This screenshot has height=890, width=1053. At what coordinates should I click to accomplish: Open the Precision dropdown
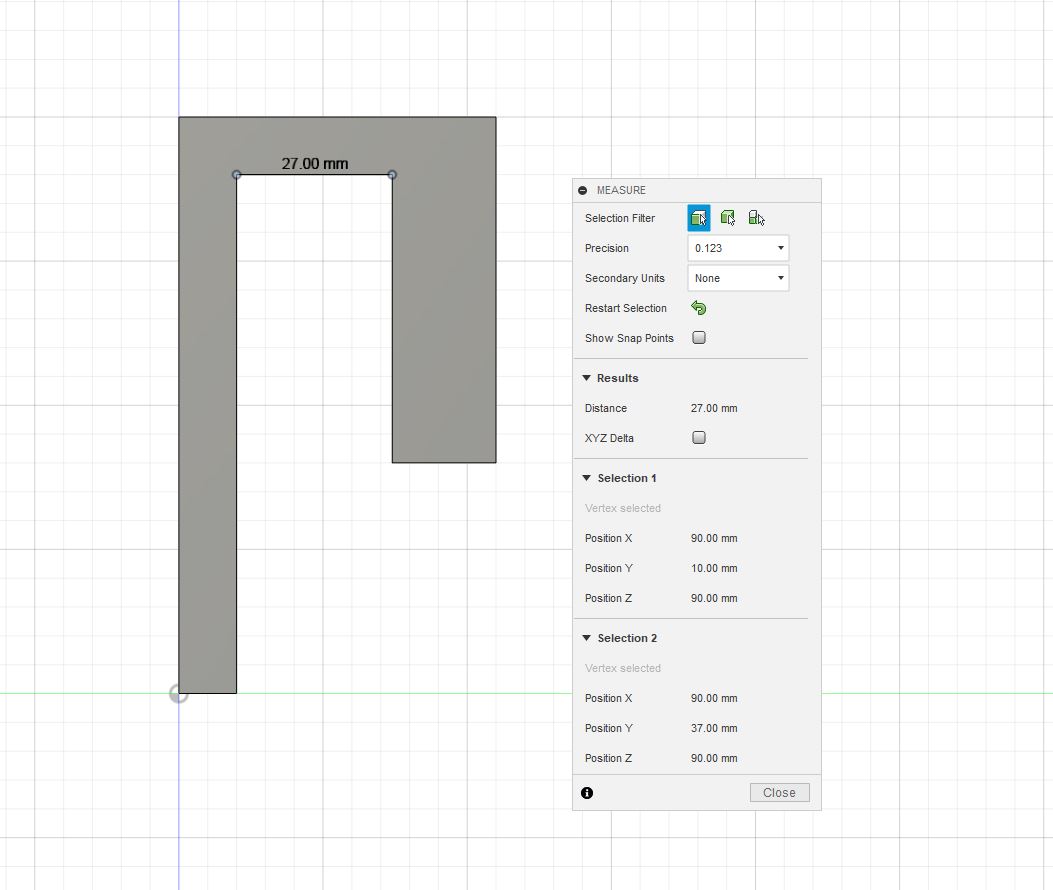(x=738, y=248)
